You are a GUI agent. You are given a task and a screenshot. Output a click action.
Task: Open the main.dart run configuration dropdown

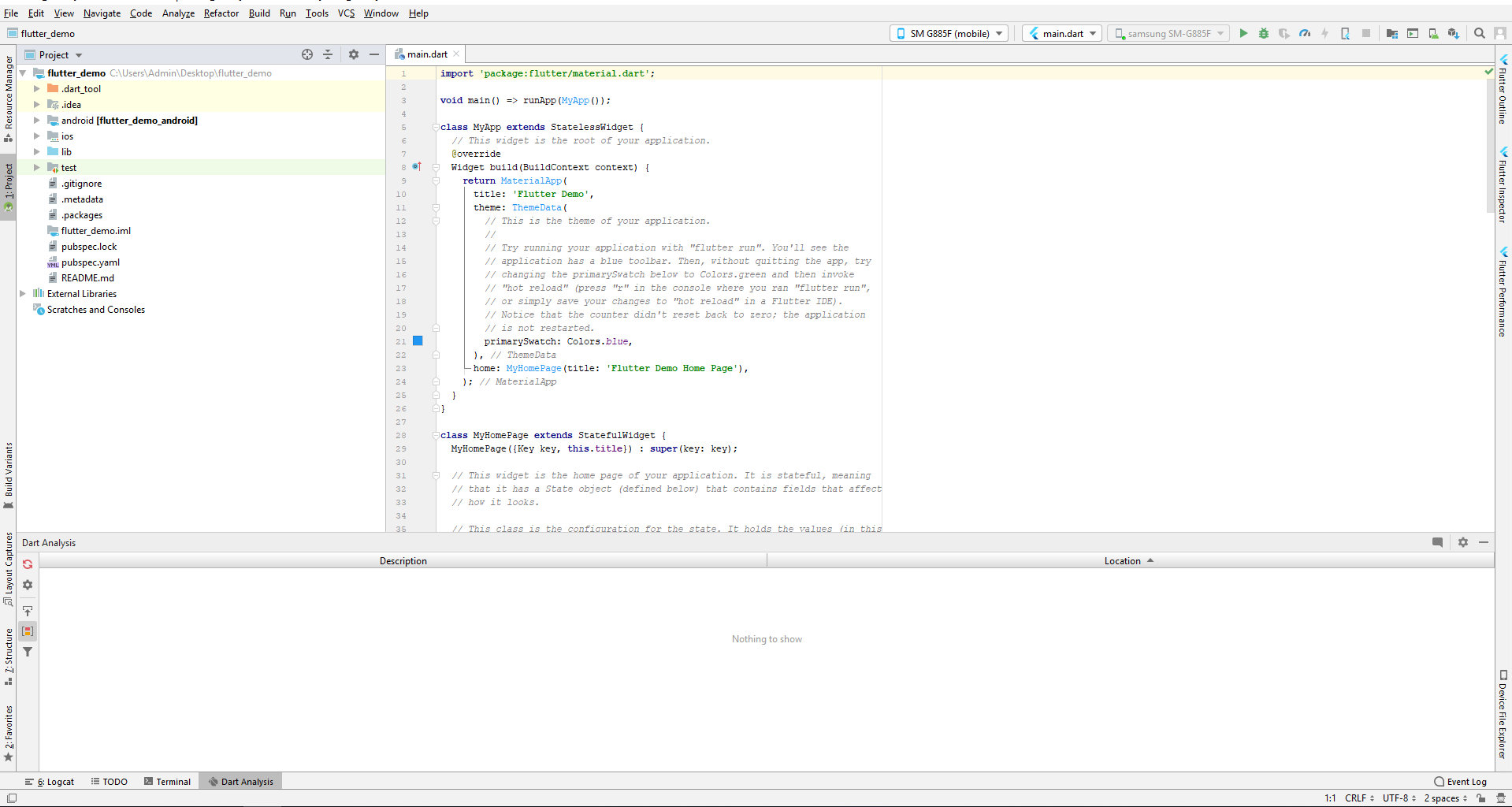(1061, 33)
